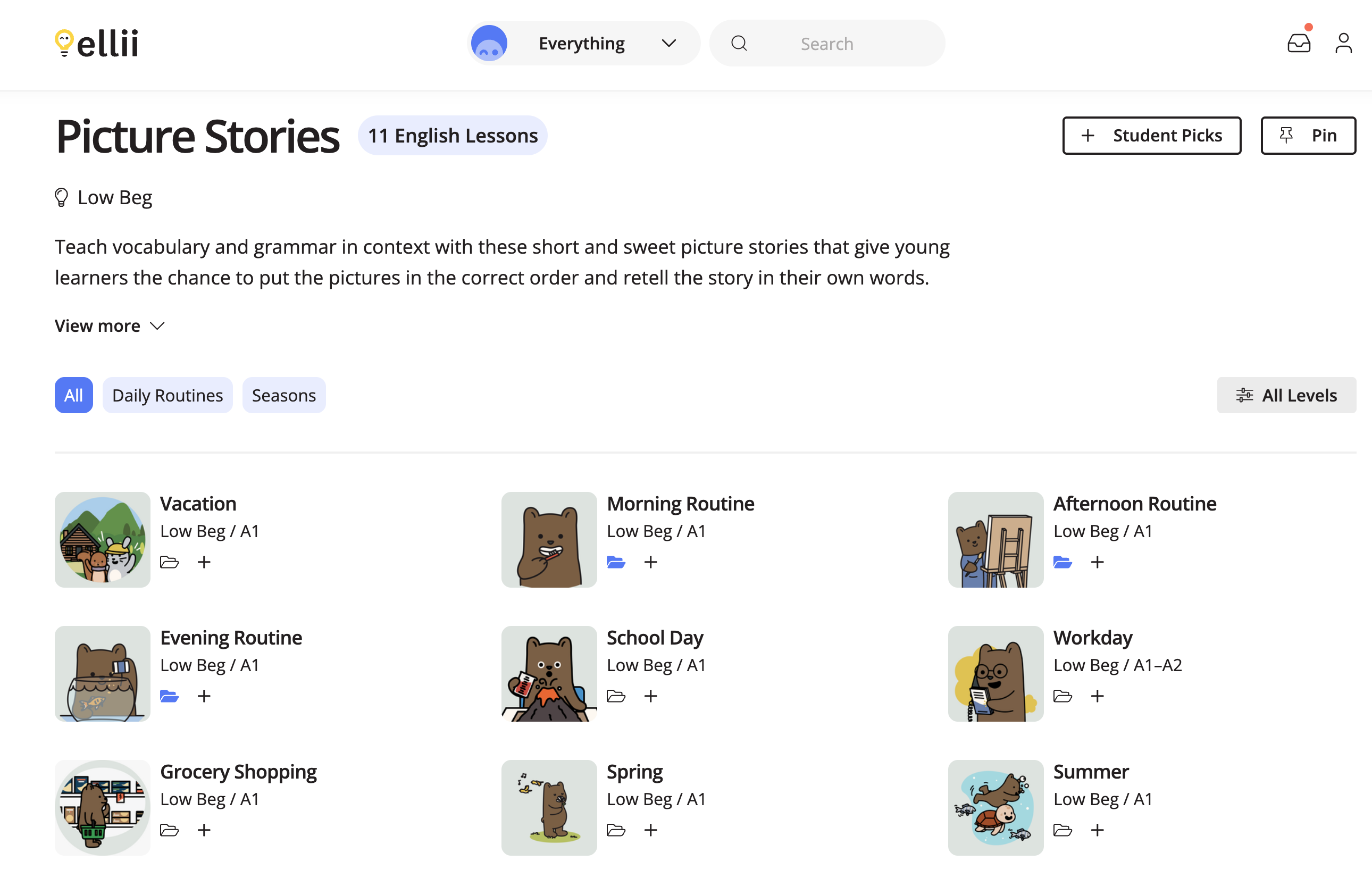Pin this lesson collection
Image resolution: width=1372 pixels, height=886 pixels.
[1308, 135]
